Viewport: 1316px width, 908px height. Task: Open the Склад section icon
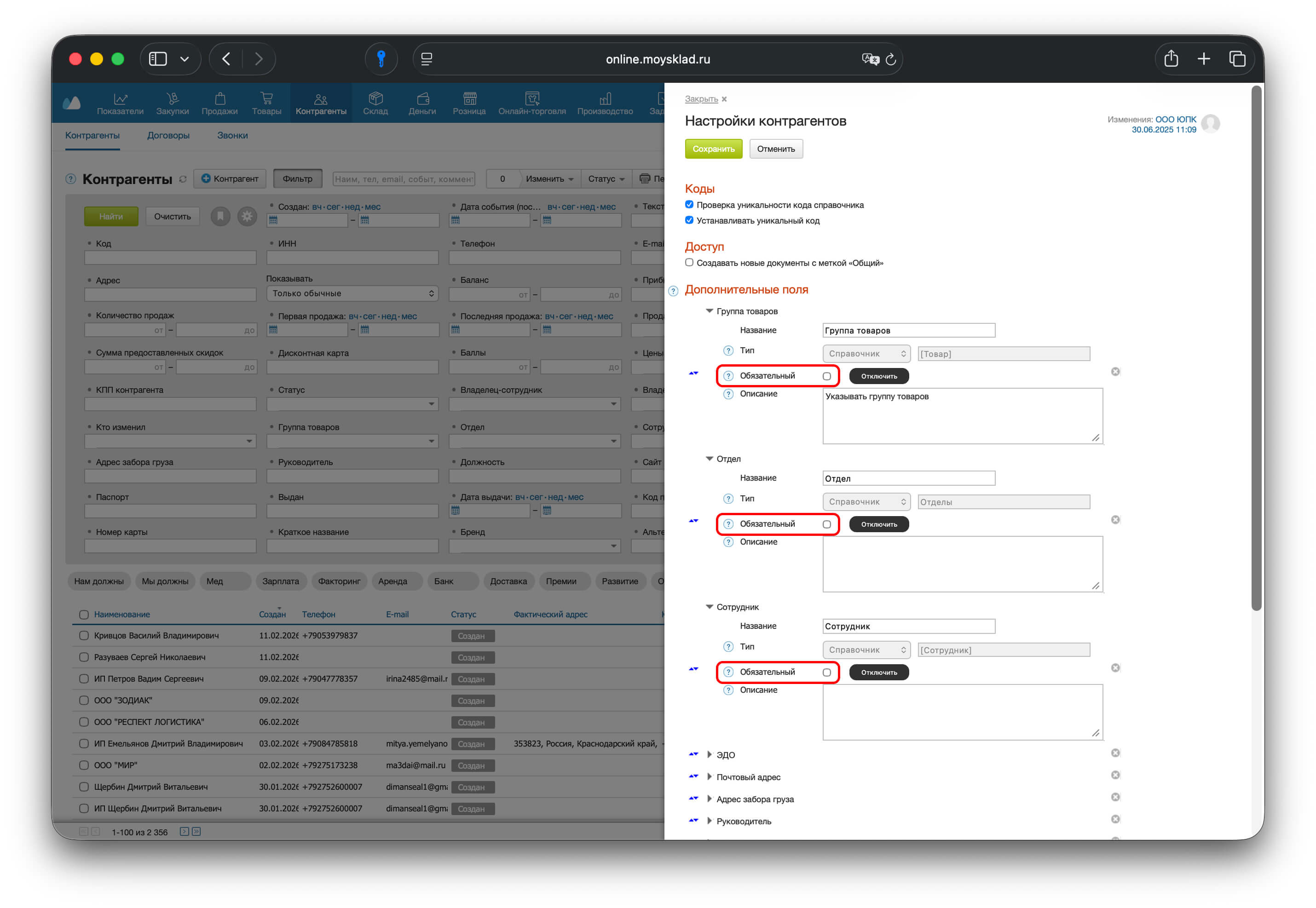(375, 99)
